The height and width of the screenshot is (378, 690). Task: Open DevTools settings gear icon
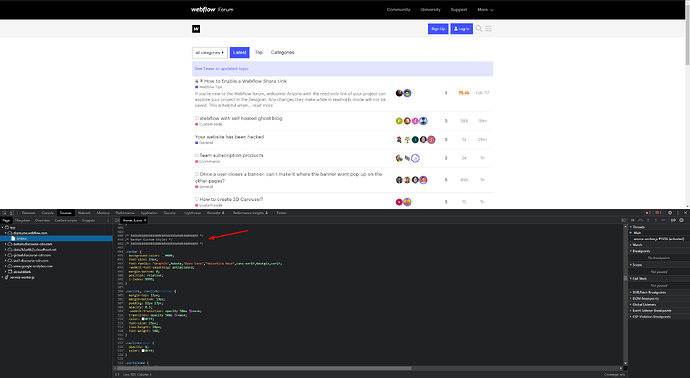point(670,213)
